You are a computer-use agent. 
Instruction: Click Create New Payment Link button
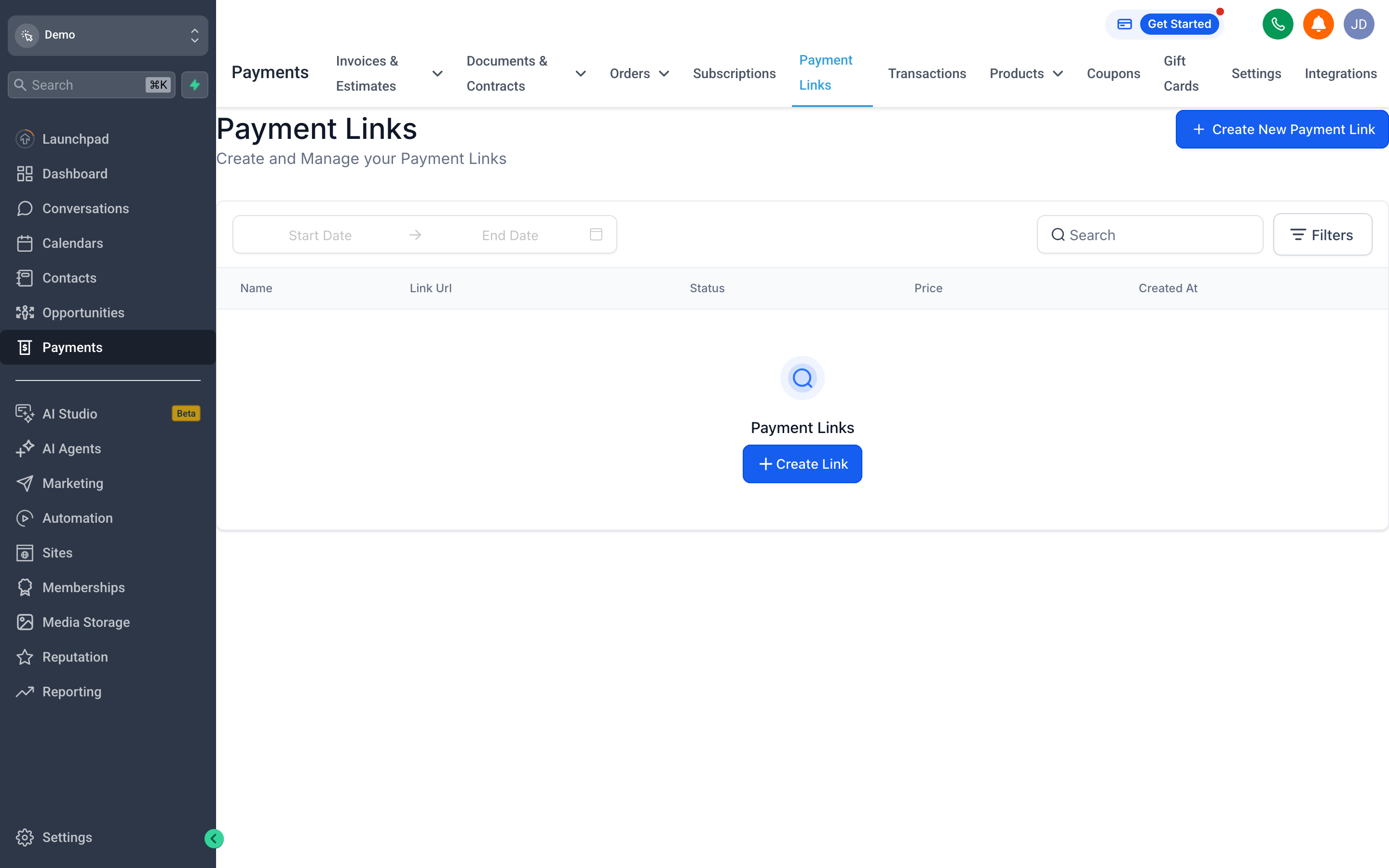(x=1281, y=129)
